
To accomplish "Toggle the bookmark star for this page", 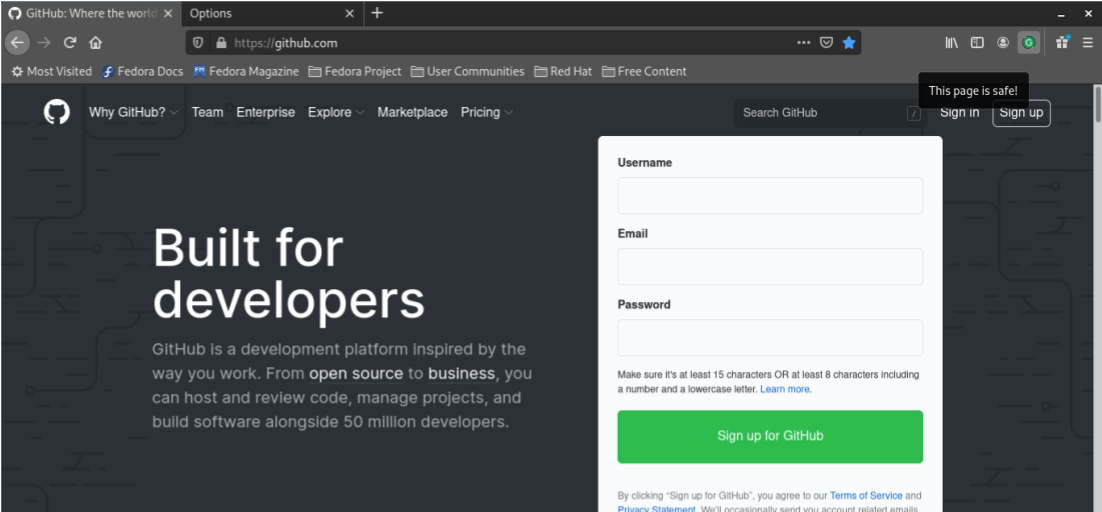I will [x=849, y=43].
